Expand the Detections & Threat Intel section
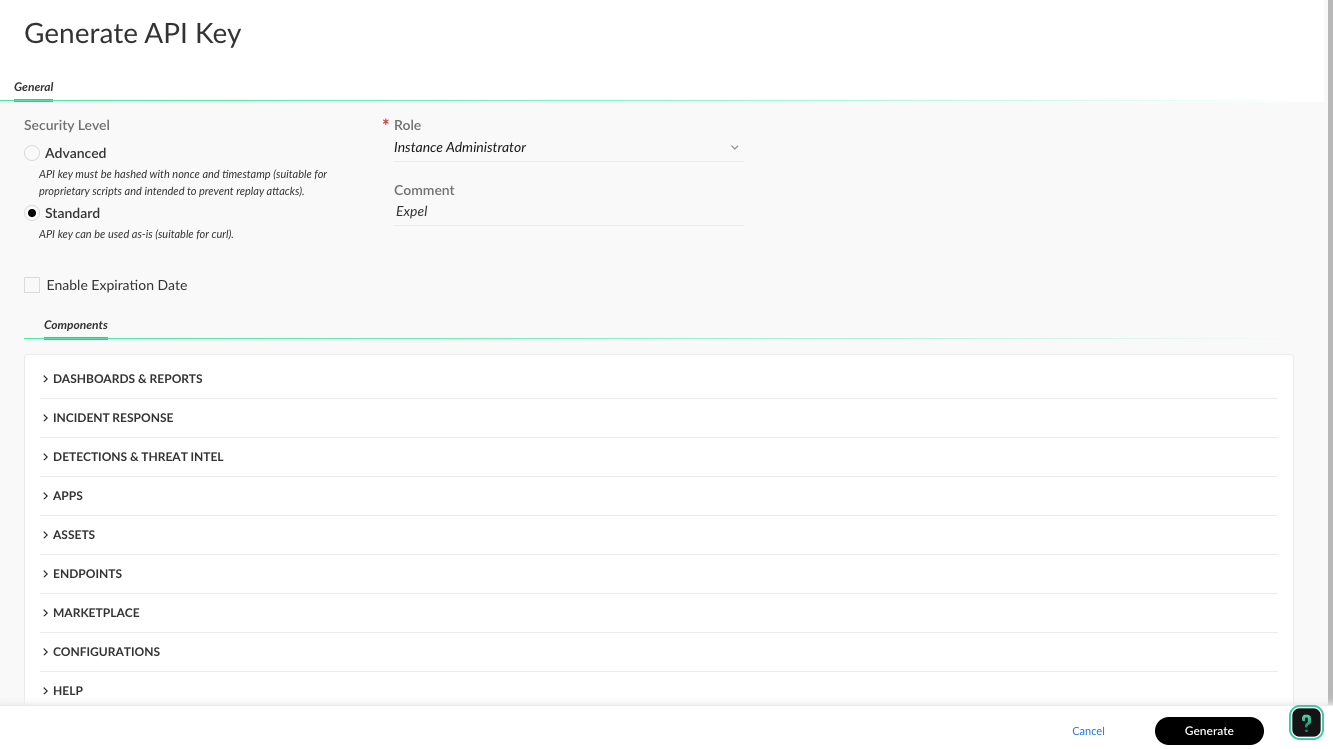Screen dimensions: 1333x749 [x=660, y=457]
